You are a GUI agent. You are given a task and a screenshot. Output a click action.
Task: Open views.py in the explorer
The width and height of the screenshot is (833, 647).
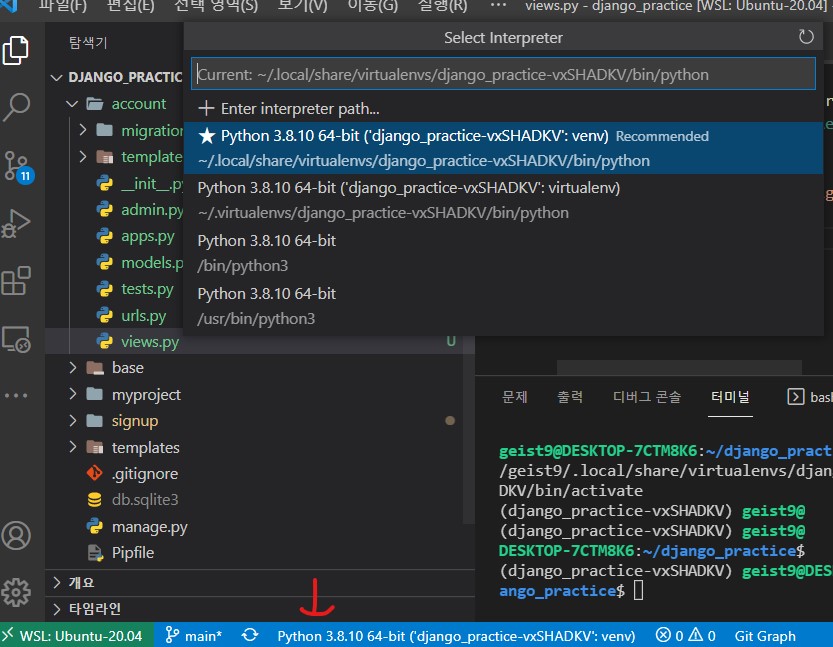pos(150,342)
